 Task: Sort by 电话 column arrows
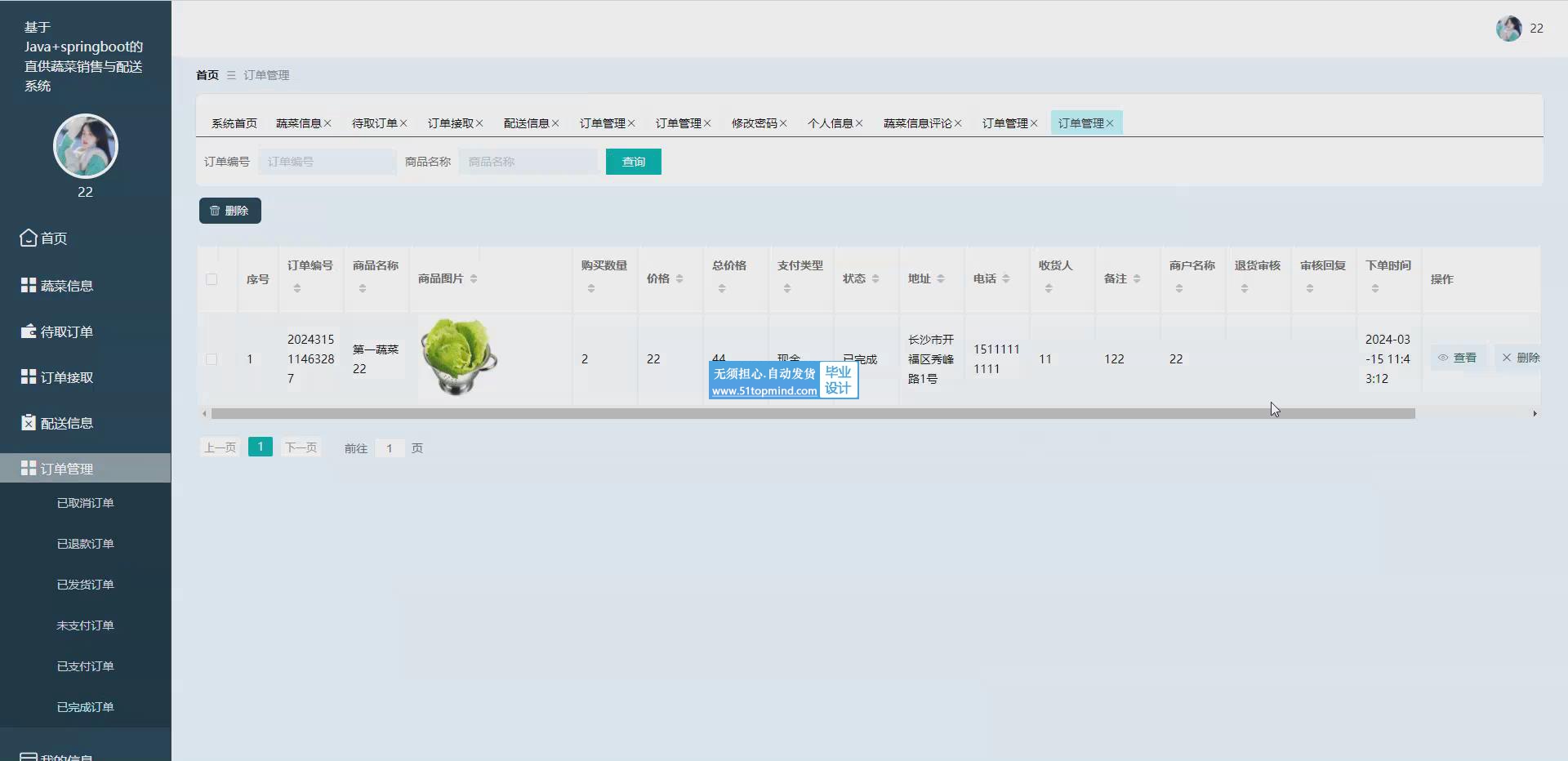[x=1006, y=278]
